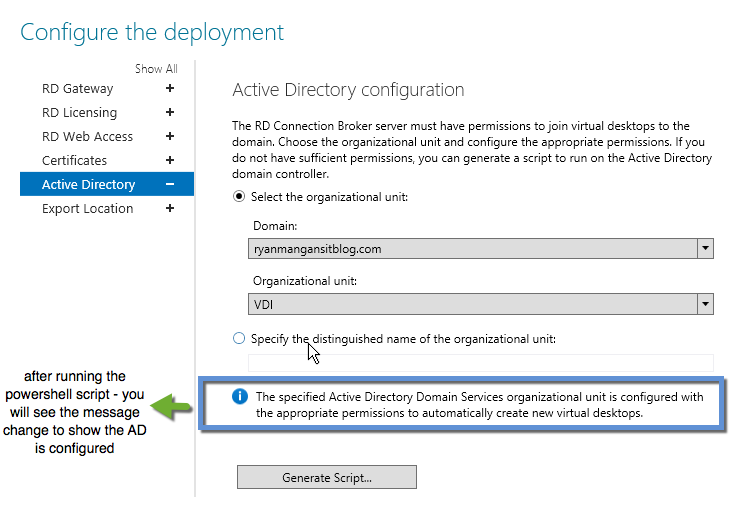This screenshot has height=517, width=734.
Task: Expand the RD Gateway plus icon
Action: (x=170, y=88)
